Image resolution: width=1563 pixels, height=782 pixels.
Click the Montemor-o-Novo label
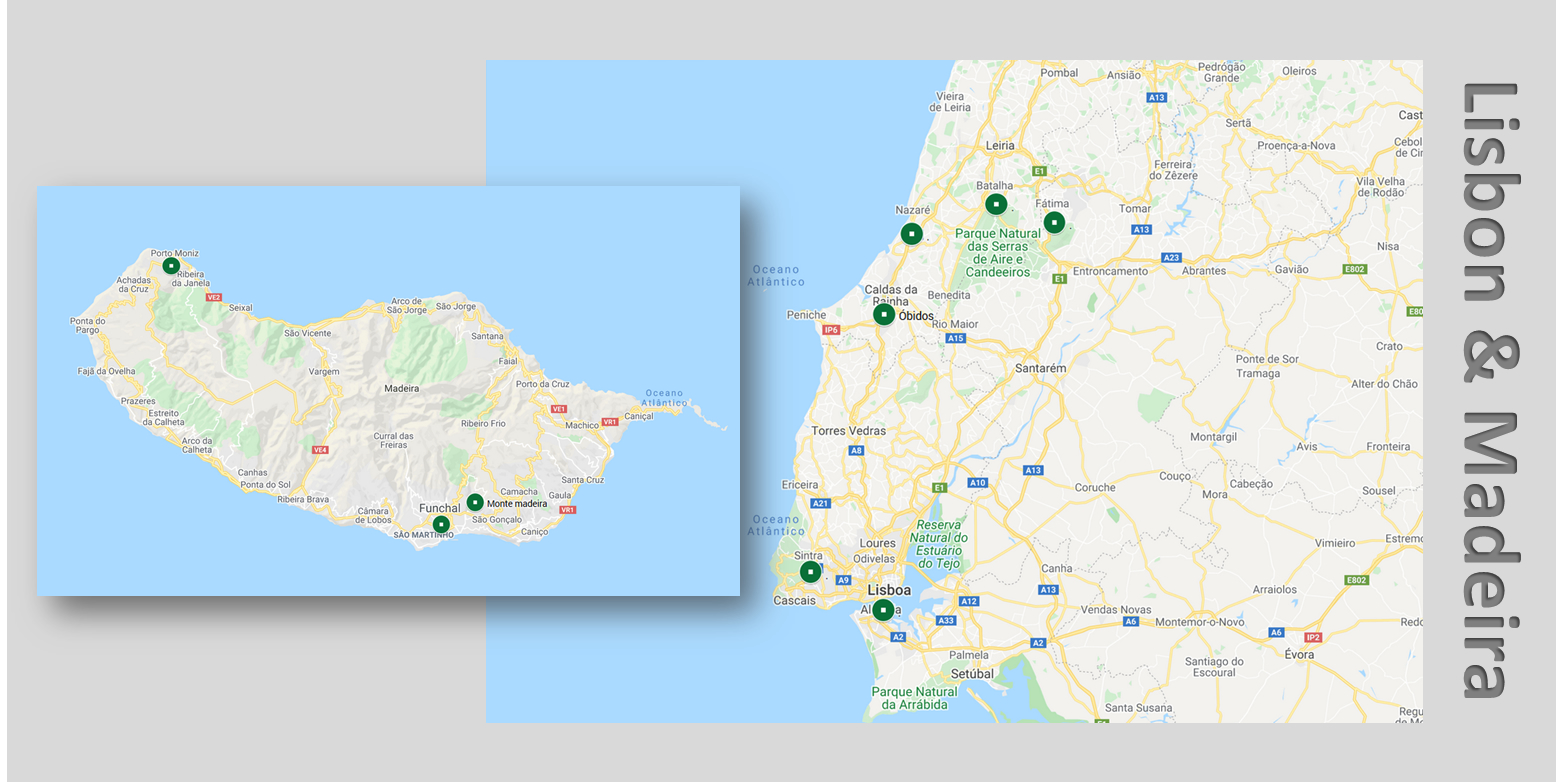pyautogui.click(x=1198, y=622)
